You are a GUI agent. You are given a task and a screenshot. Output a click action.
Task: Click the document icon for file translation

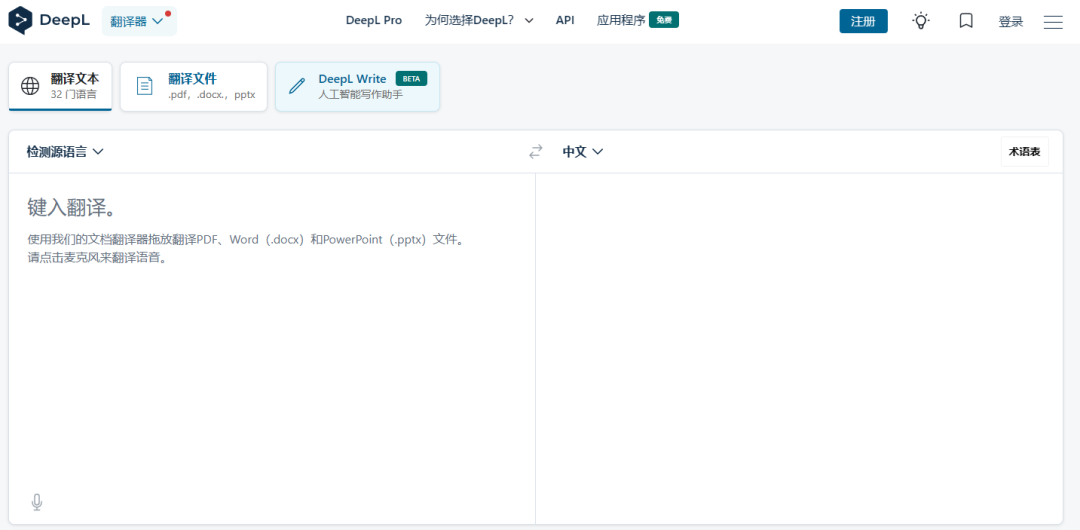pos(145,86)
